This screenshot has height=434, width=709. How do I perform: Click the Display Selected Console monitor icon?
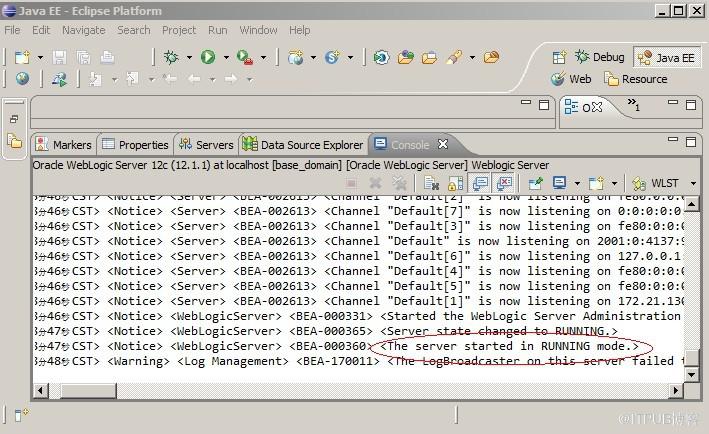pos(559,183)
